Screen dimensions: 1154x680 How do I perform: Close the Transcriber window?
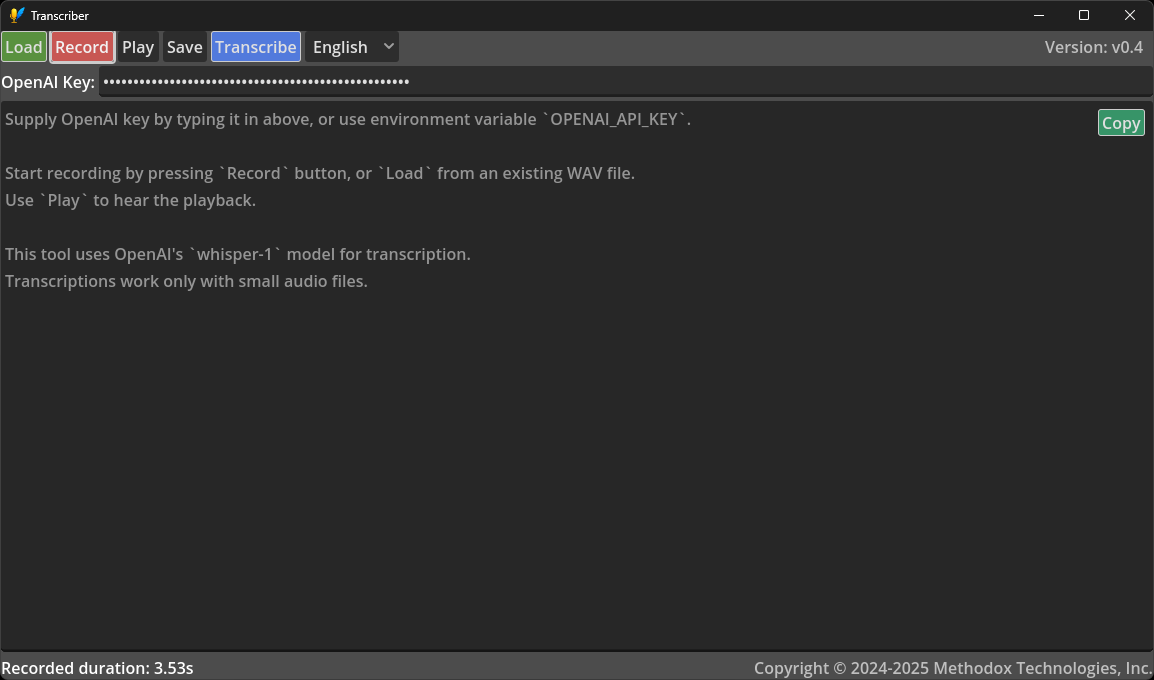point(1130,15)
